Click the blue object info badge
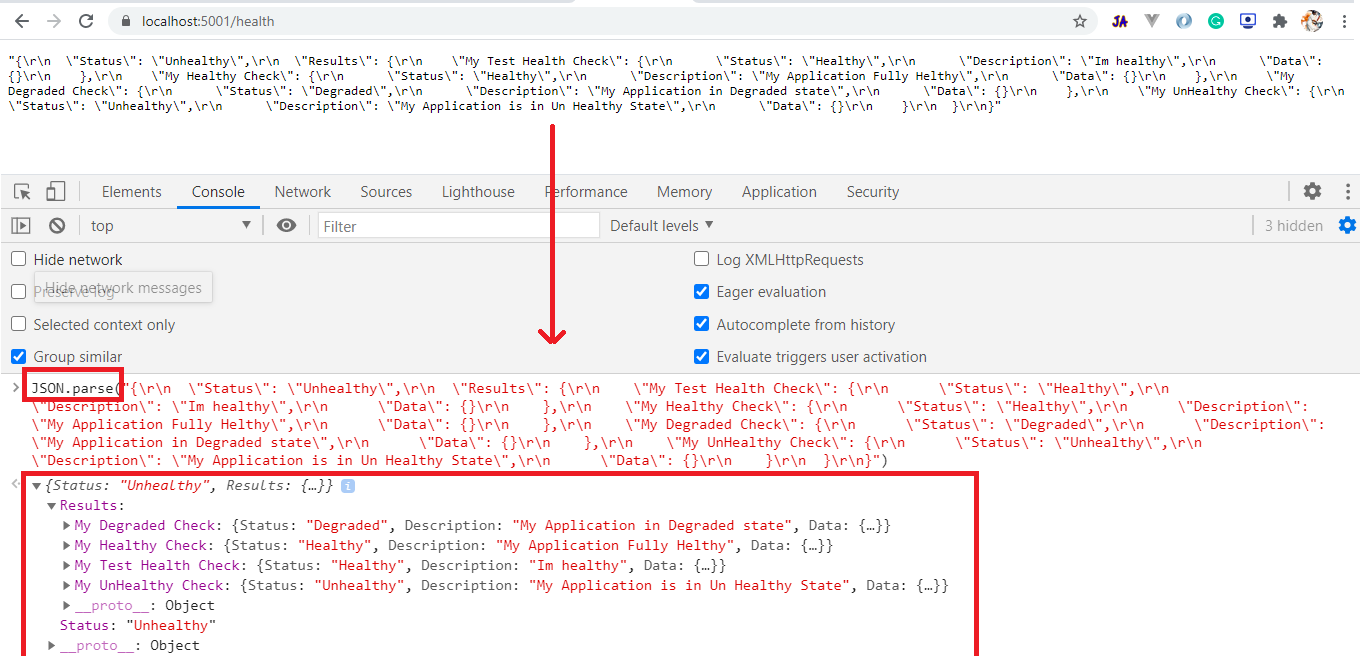The image size is (1360, 656). point(348,486)
